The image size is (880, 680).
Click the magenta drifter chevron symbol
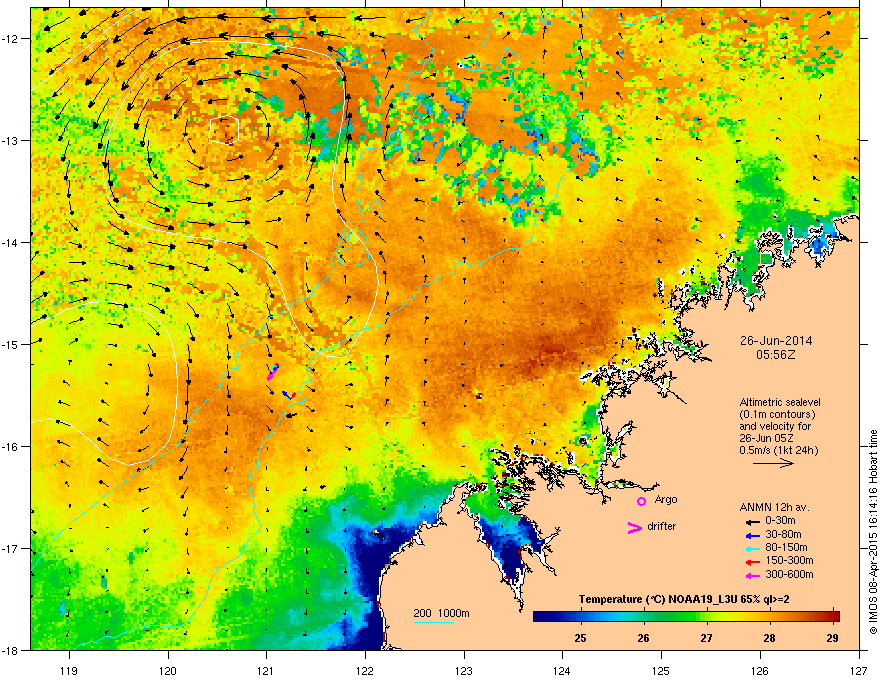click(x=634, y=527)
